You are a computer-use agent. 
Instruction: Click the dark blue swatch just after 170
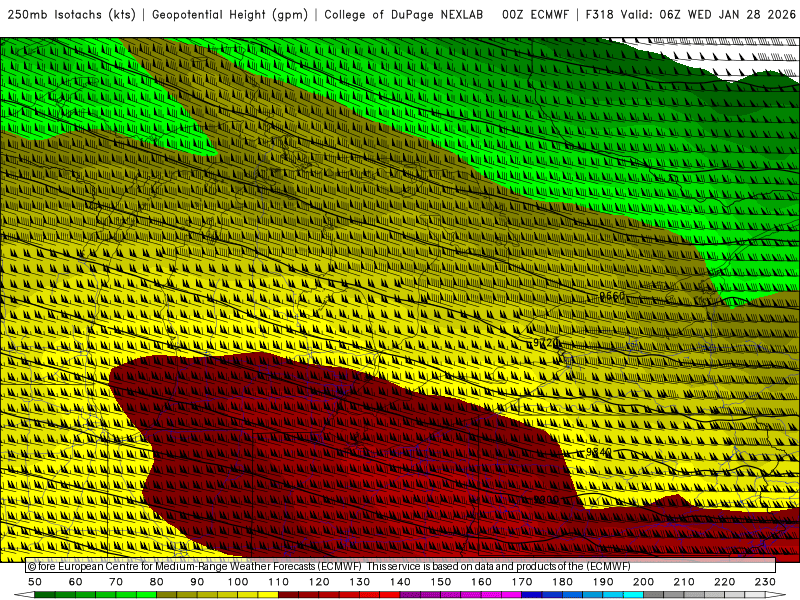[x=532, y=595]
